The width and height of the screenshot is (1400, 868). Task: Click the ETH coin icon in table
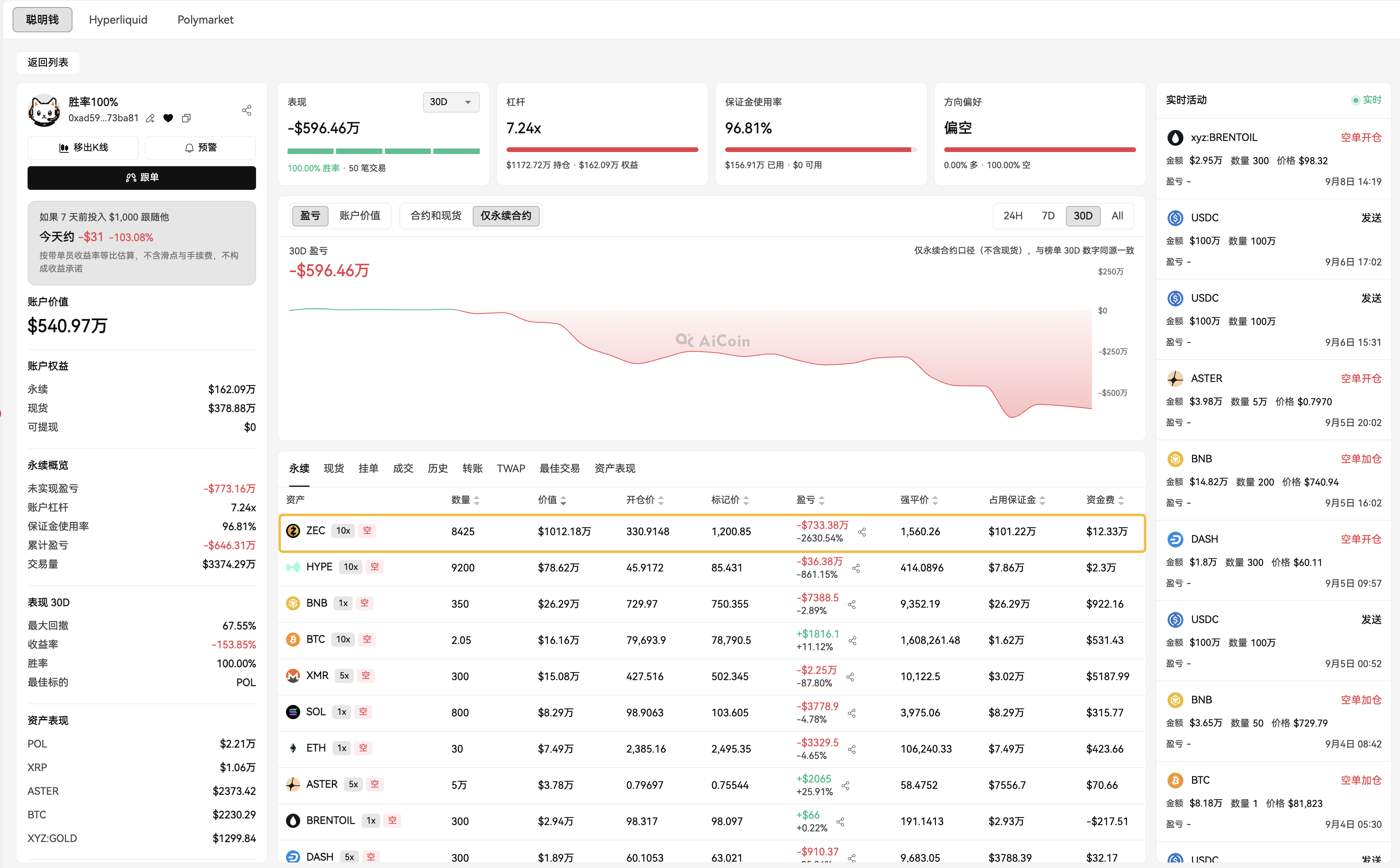[x=293, y=748]
